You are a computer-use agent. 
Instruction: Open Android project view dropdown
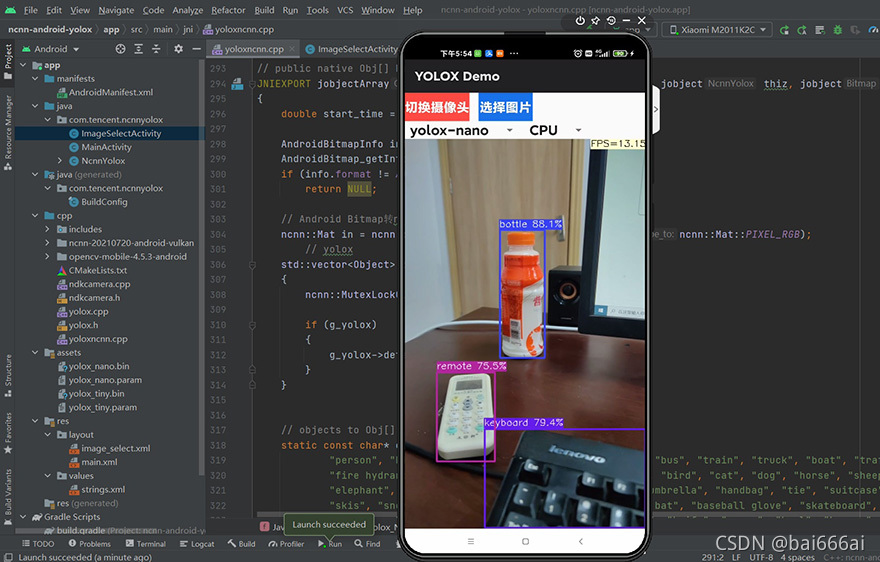(51, 49)
